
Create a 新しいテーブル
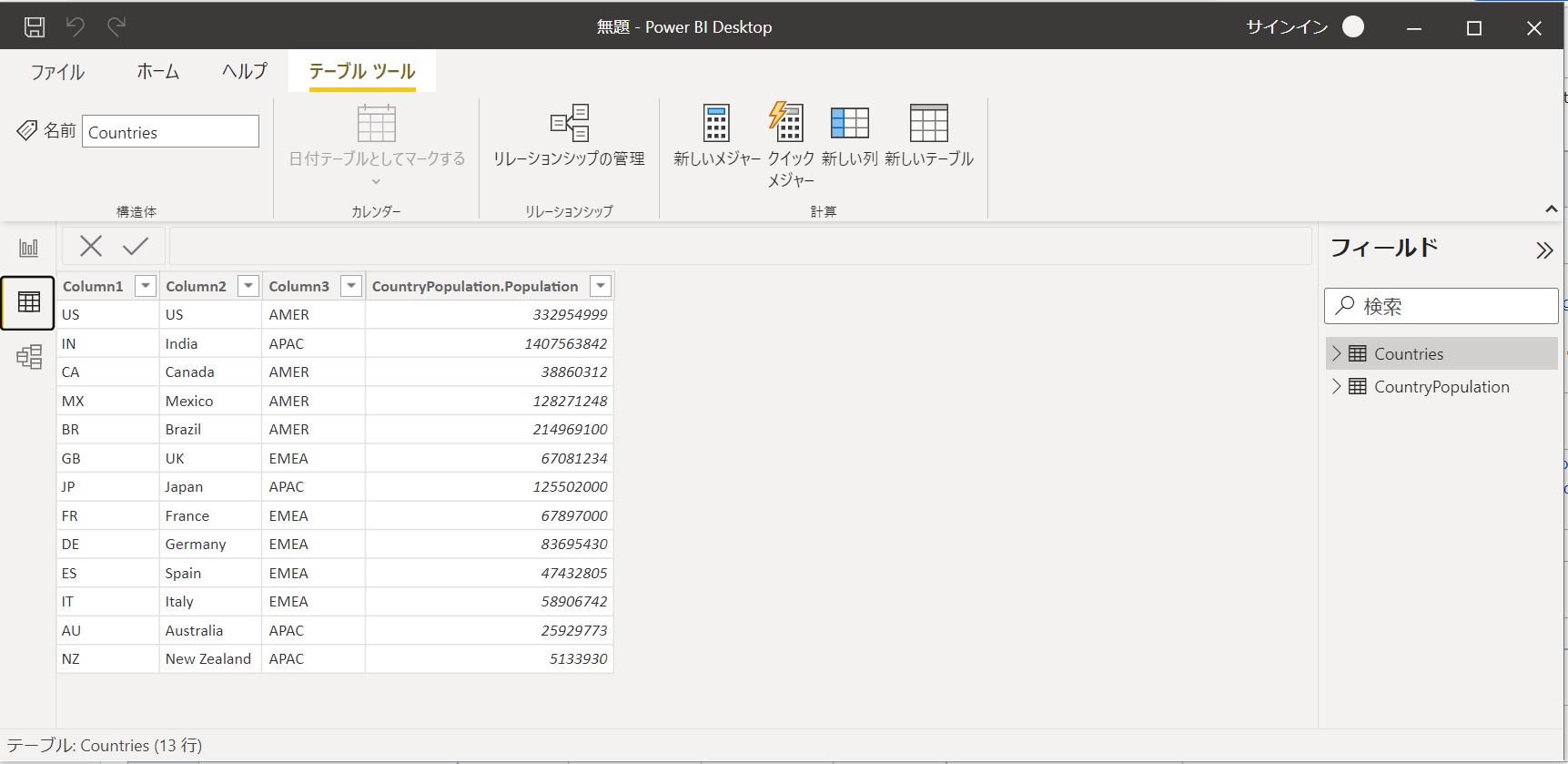pos(928,137)
